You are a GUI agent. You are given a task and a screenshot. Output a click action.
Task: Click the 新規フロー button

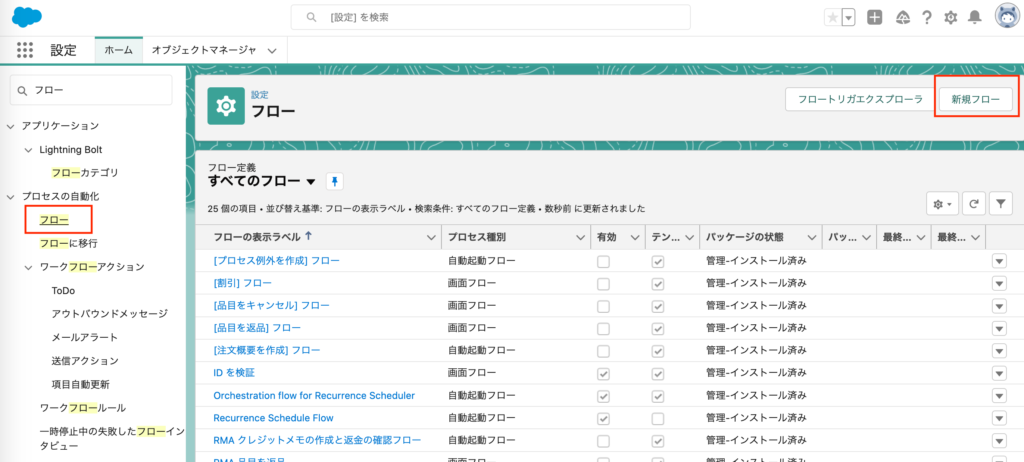[975, 99]
